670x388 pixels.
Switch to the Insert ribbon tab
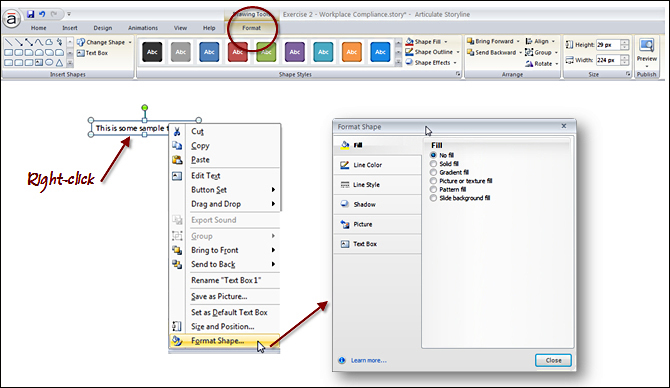point(70,28)
